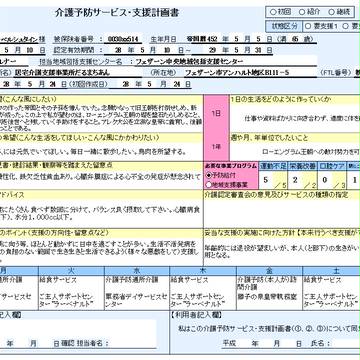The width and height of the screenshot is (360, 360).
Task: Click the 金 column service cell
Action: (269, 293)
